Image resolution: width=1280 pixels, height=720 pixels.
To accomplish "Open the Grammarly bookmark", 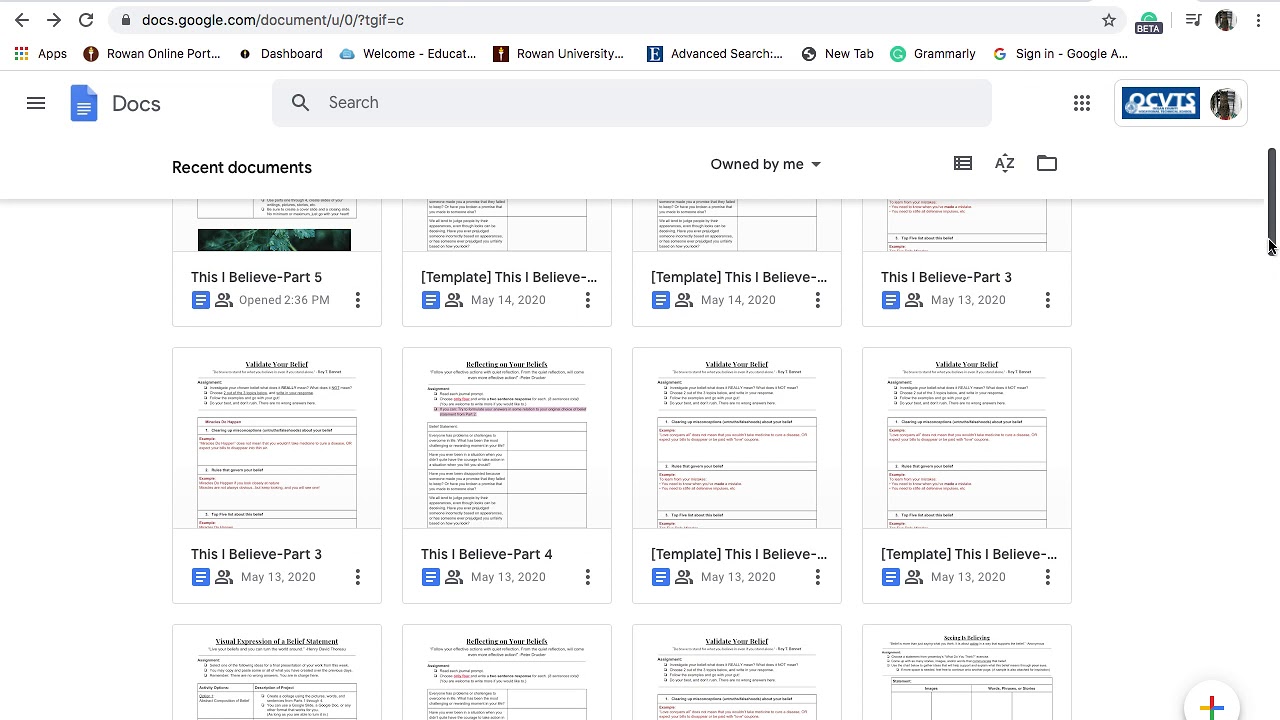I will 933,54.
